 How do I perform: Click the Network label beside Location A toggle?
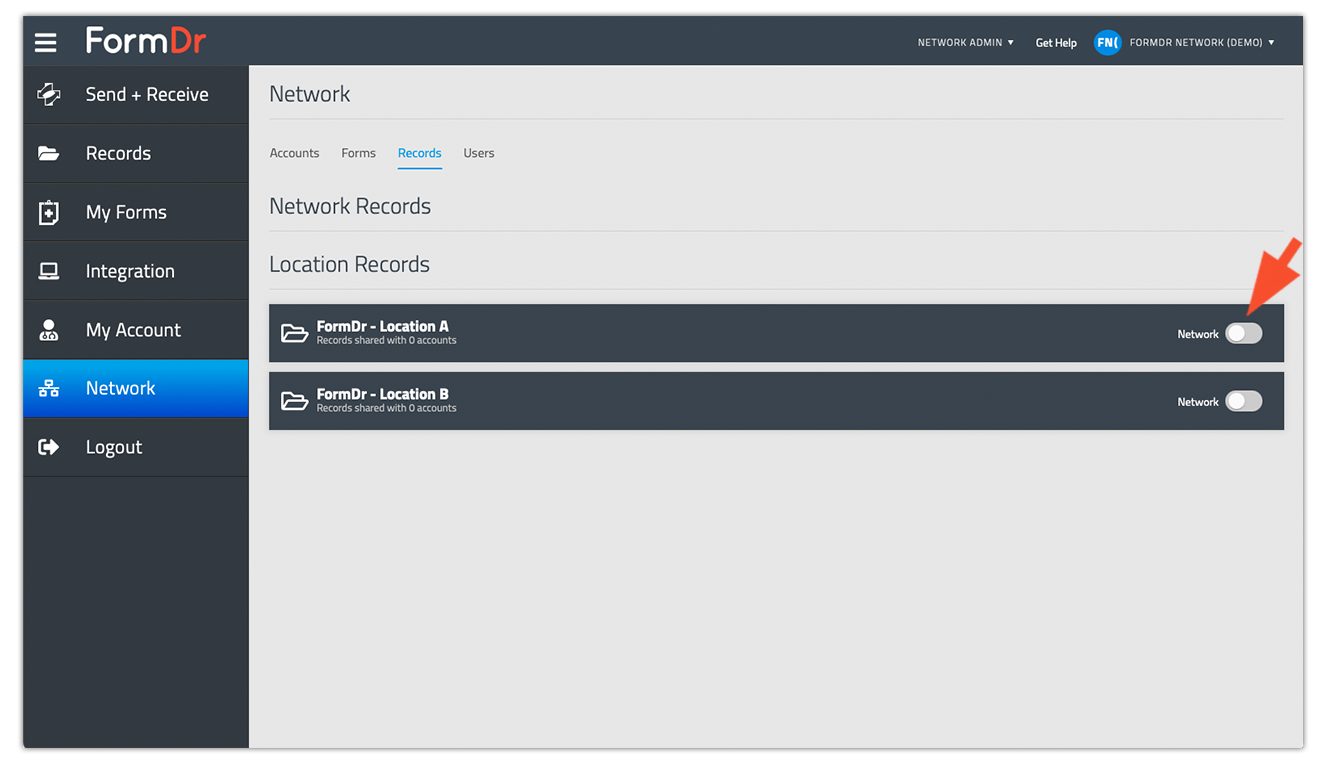point(1198,334)
